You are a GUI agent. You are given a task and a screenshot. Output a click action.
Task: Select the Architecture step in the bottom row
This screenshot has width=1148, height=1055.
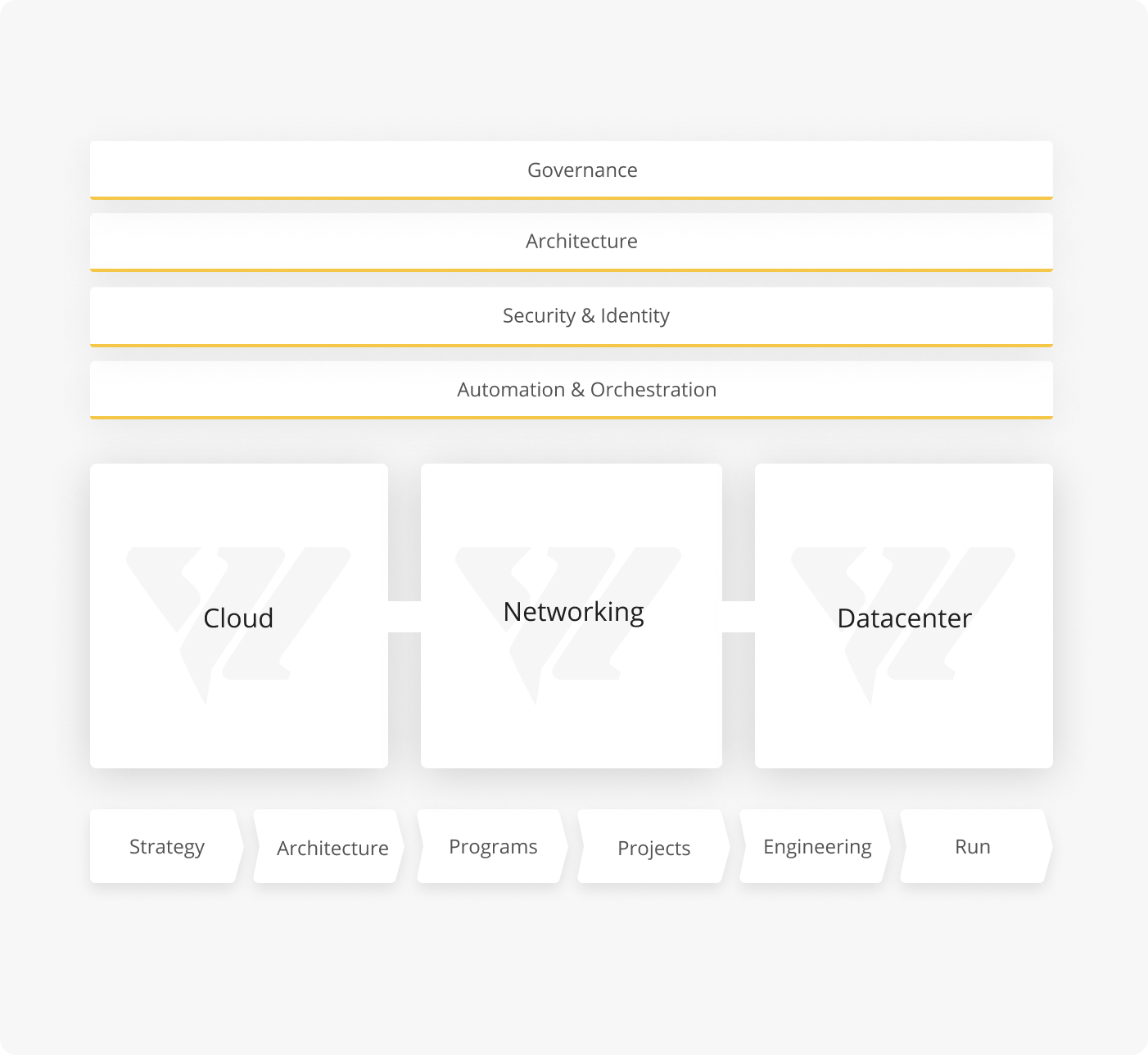329,846
